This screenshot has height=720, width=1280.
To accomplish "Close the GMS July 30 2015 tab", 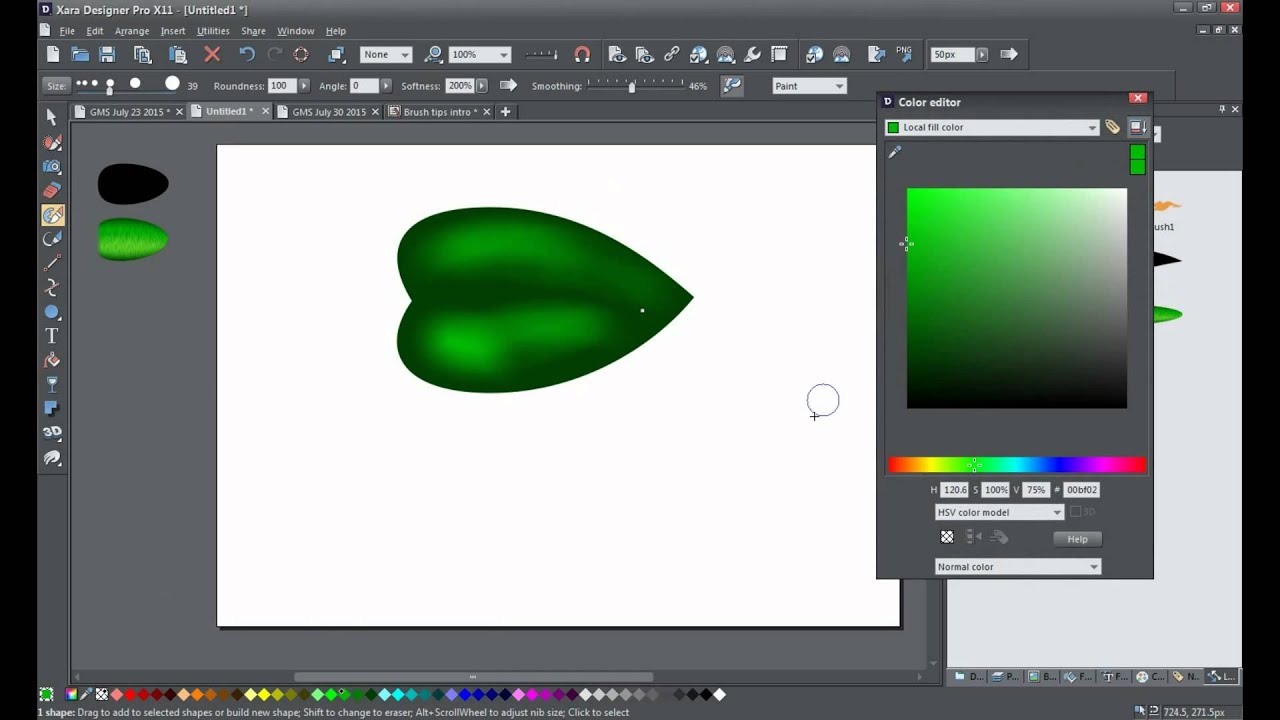I will point(375,112).
